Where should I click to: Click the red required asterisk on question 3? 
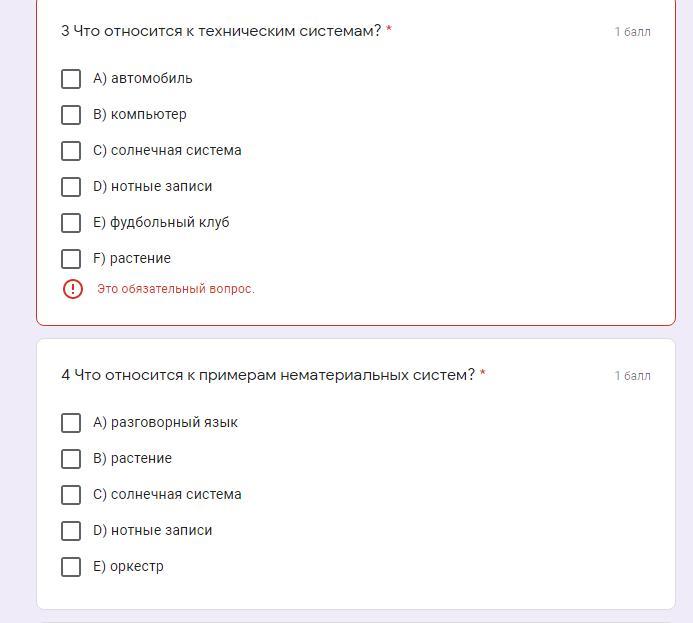pyautogui.click(x=389, y=30)
